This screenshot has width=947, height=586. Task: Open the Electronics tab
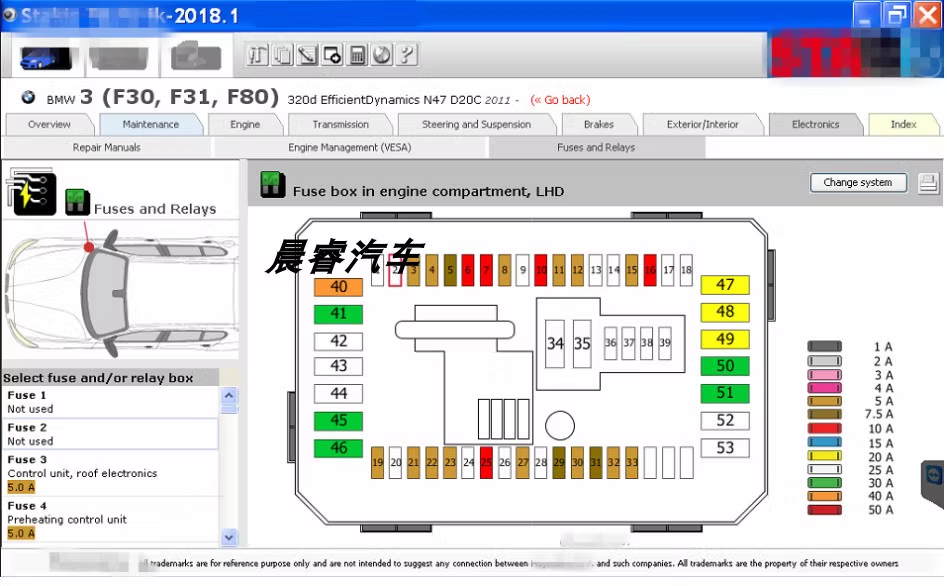[816, 124]
